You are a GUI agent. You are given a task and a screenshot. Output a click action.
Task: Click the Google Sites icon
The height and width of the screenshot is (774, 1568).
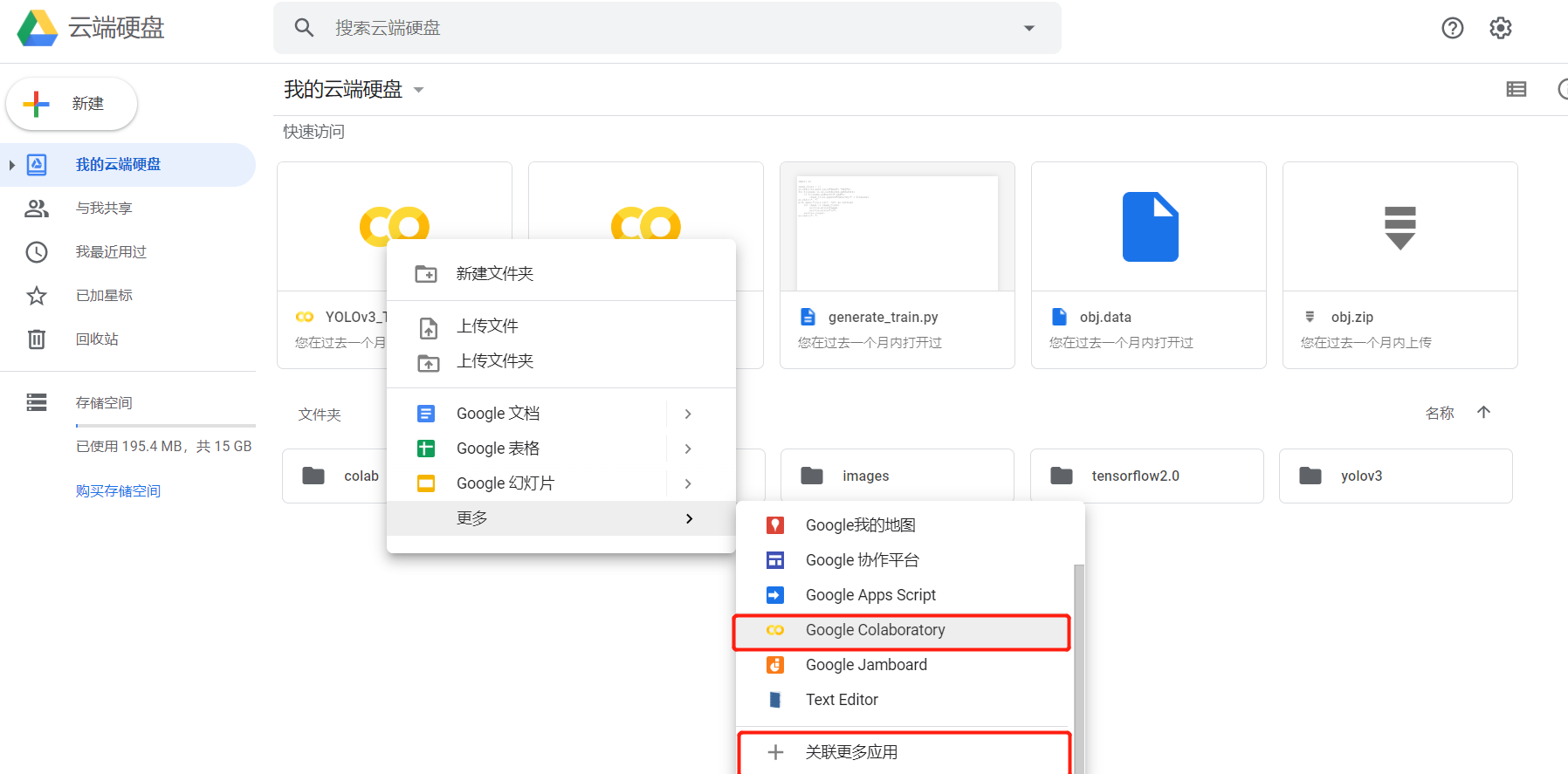click(x=775, y=560)
